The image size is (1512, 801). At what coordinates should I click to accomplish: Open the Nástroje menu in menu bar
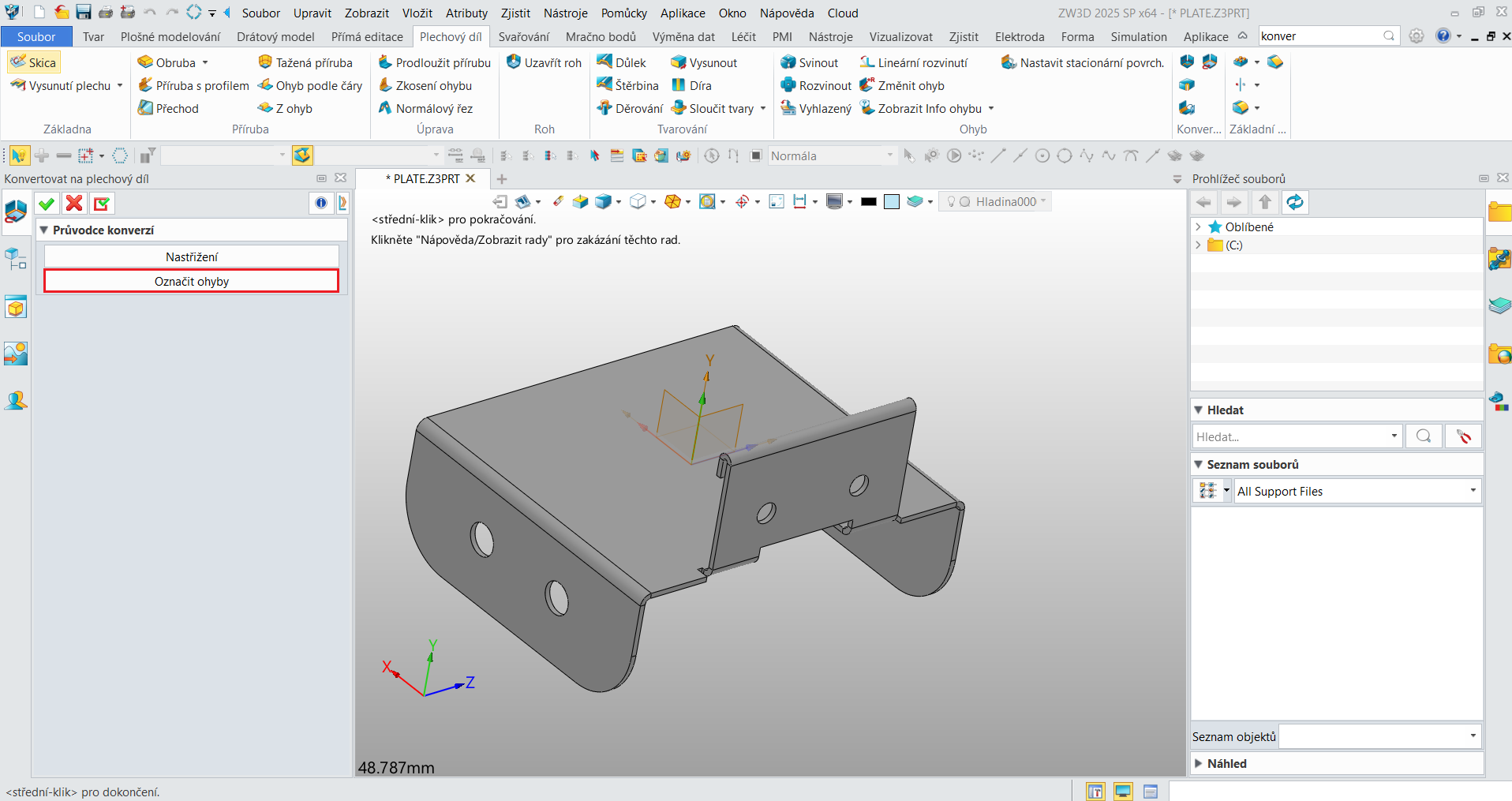[566, 13]
